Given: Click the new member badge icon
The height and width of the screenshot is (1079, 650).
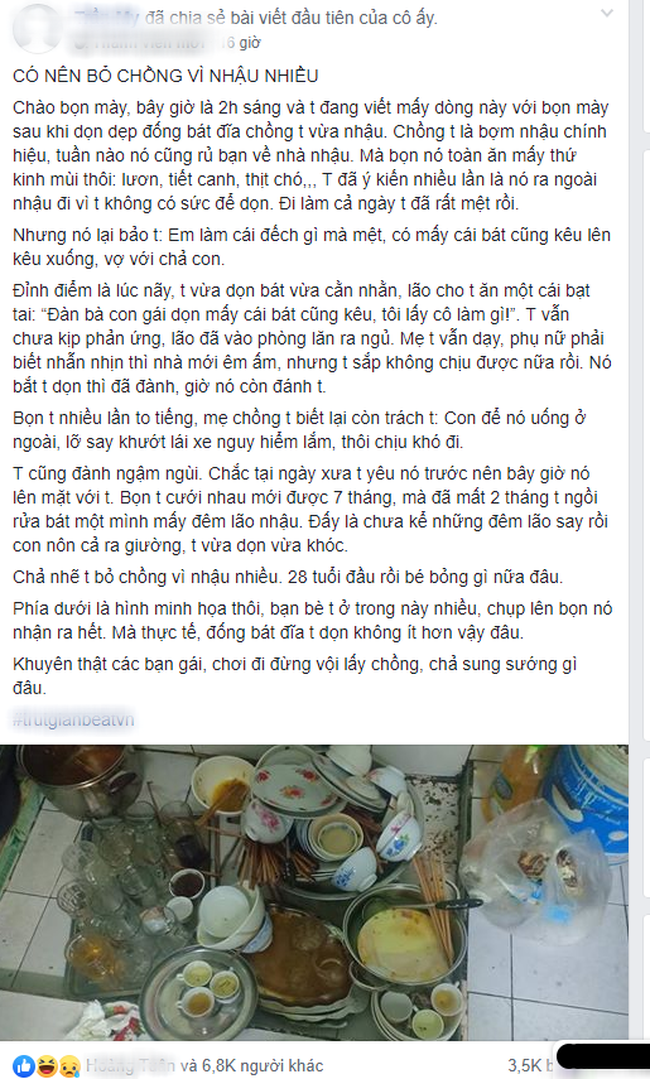Looking at the screenshot, I should (79, 43).
